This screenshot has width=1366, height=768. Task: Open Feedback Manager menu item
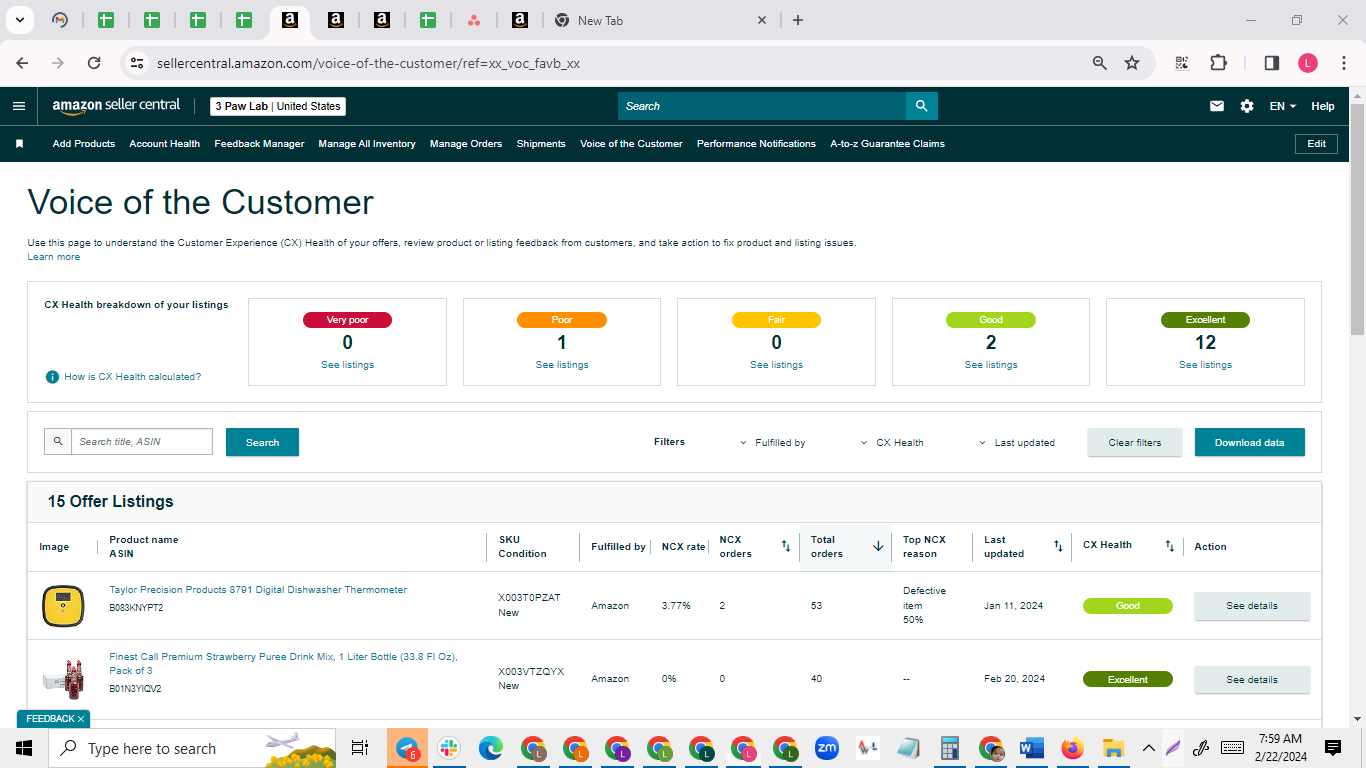click(259, 144)
